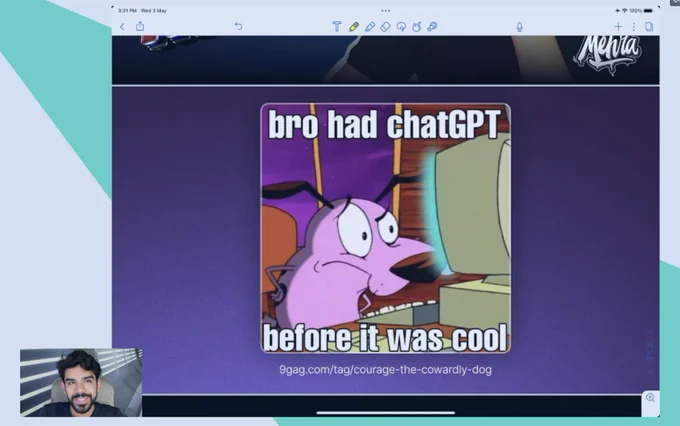Select the yellow pen tool

coord(353,27)
